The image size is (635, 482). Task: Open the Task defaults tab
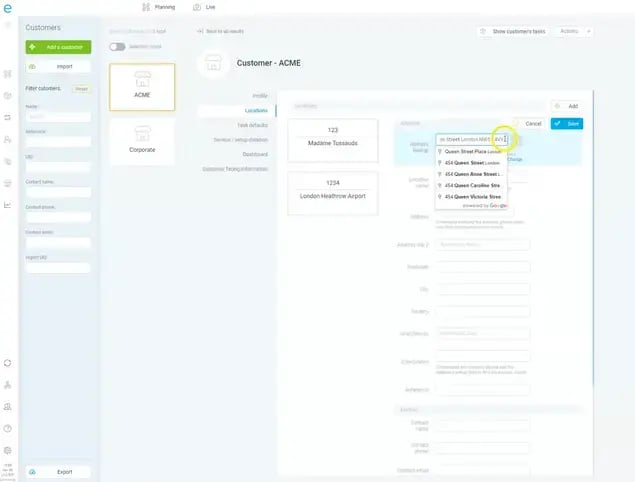click(252, 125)
